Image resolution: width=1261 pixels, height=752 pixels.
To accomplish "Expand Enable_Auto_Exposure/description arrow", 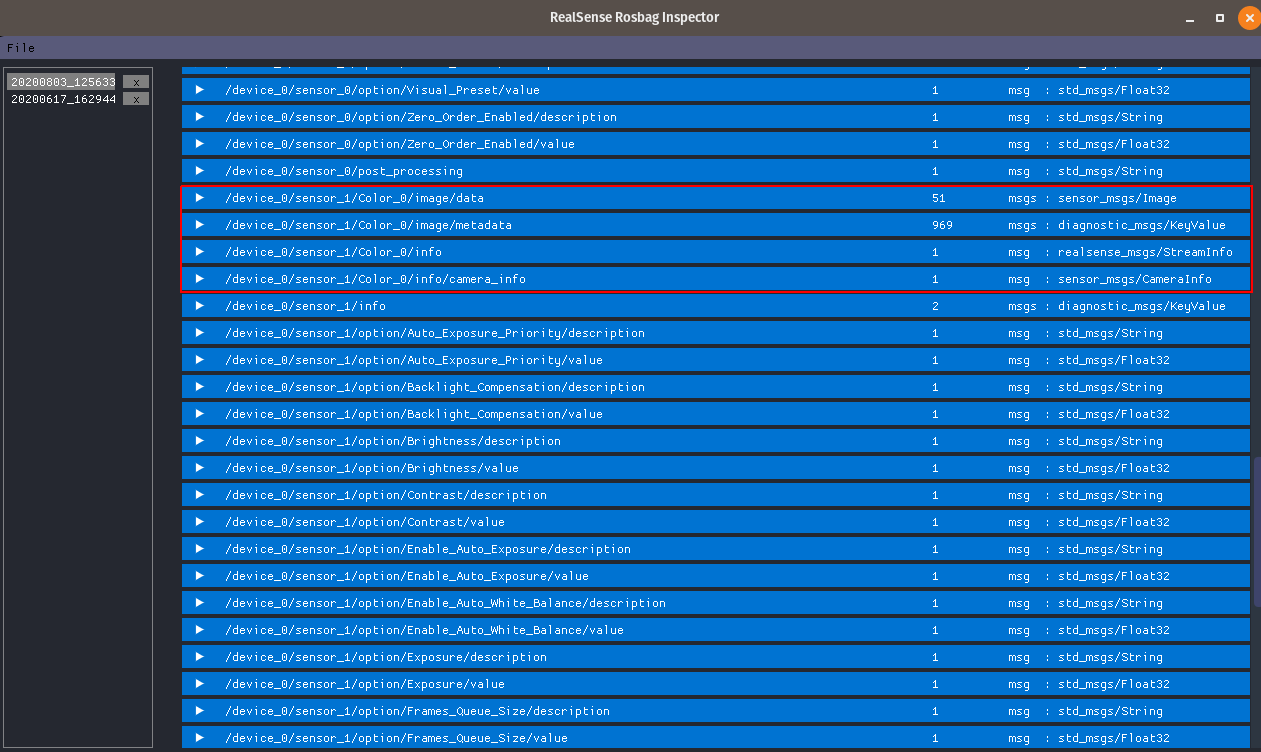I will [199, 549].
